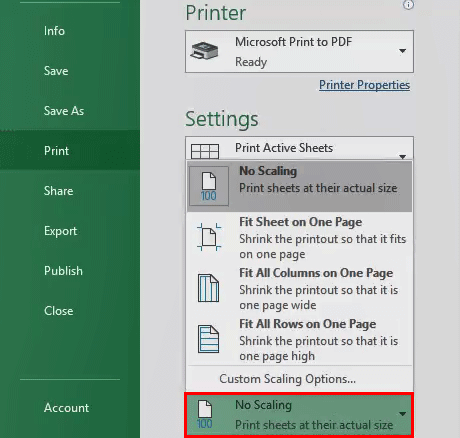Viewport: 460px width, 438px height.
Task: Click the page icon in bottom scaling box
Action: tap(205, 414)
